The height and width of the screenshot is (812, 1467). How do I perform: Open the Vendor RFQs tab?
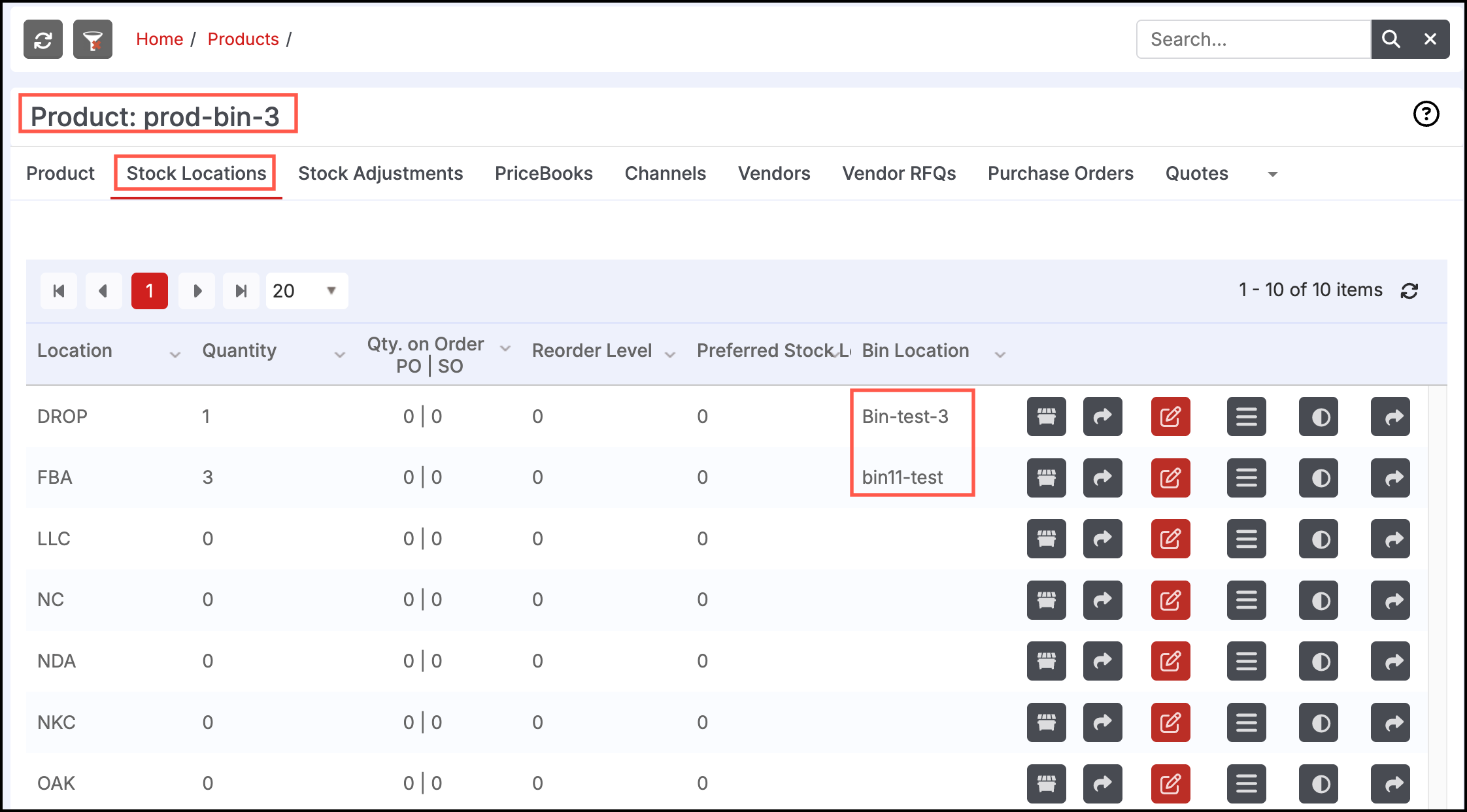click(x=899, y=173)
